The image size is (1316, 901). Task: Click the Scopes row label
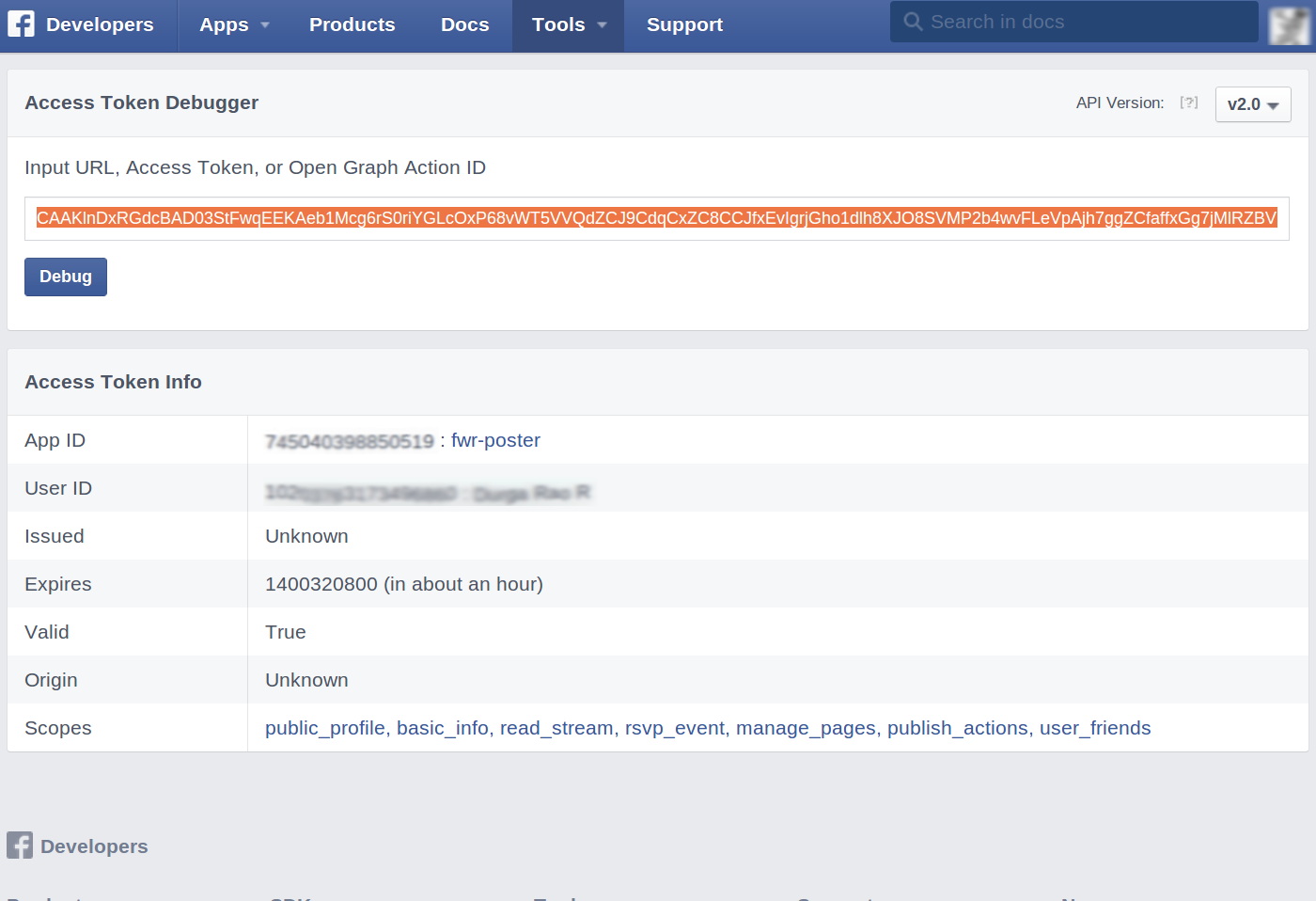(x=58, y=728)
